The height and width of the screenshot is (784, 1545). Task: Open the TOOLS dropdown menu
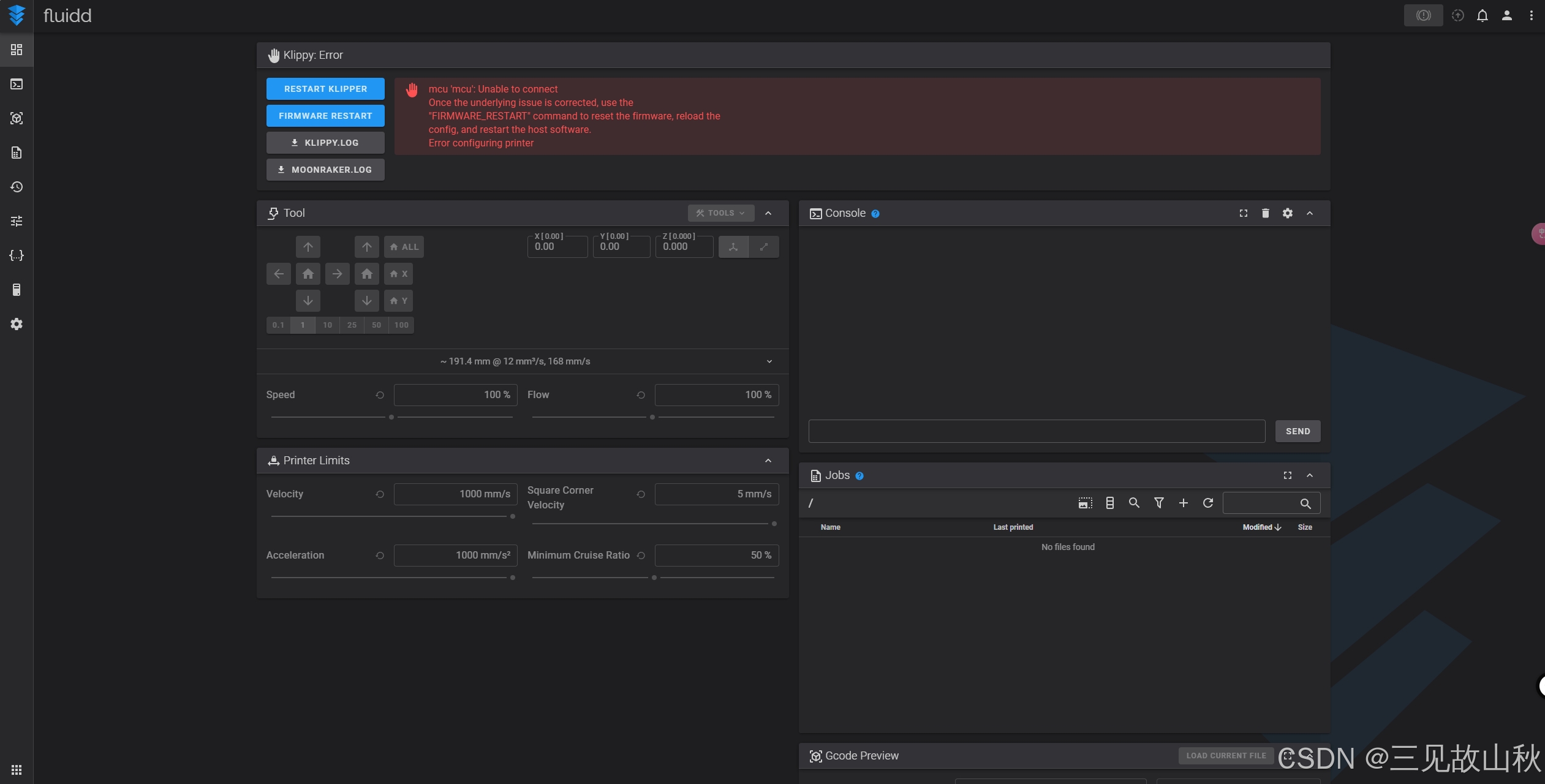click(x=720, y=213)
